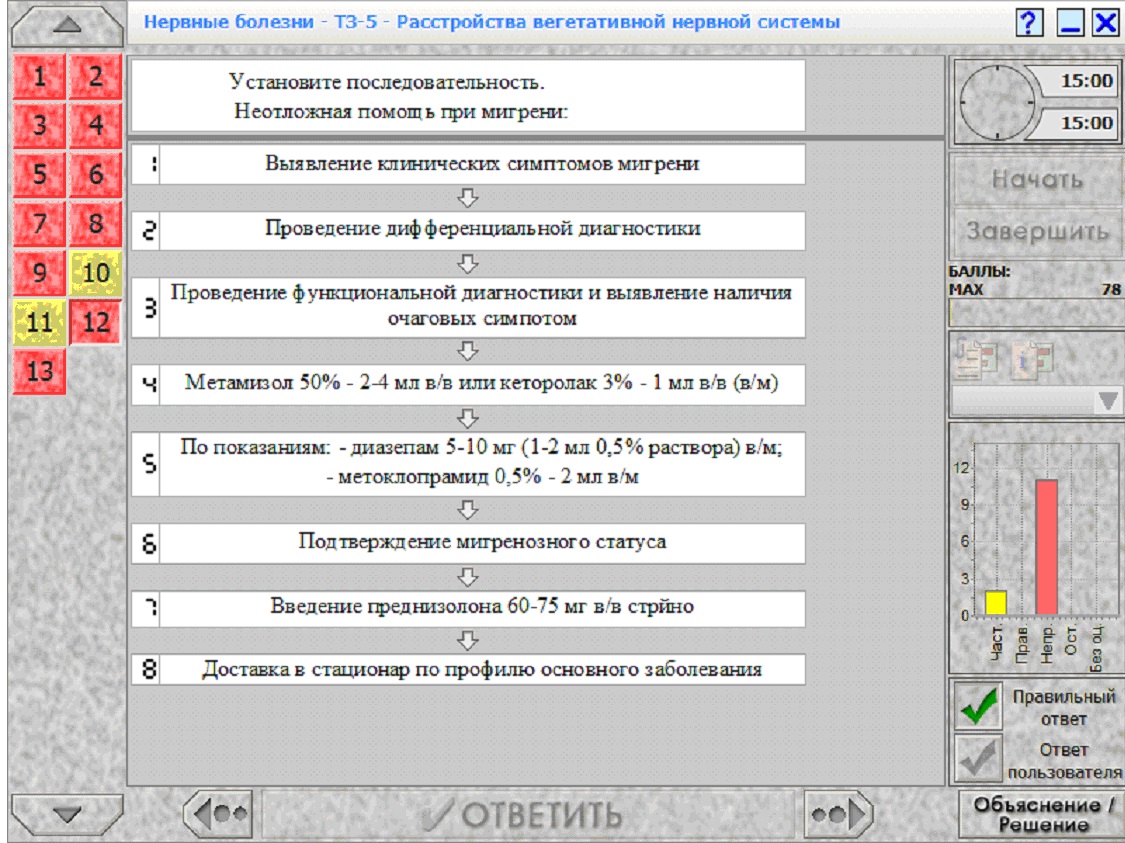Select step 1 Выявление клинических симптомов мигрени

pos(468,164)
